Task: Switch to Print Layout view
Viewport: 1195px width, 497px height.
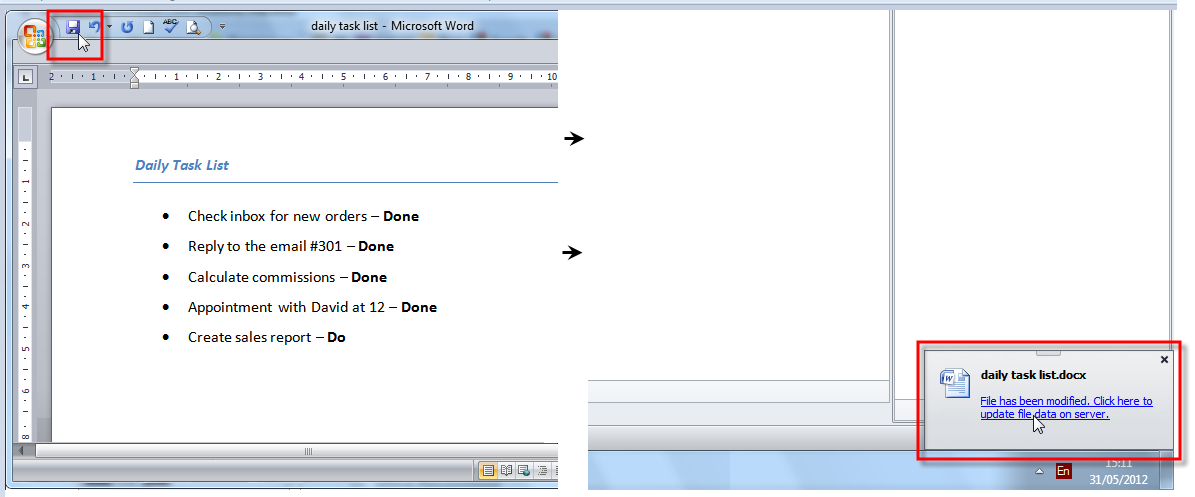Action: 488,470
